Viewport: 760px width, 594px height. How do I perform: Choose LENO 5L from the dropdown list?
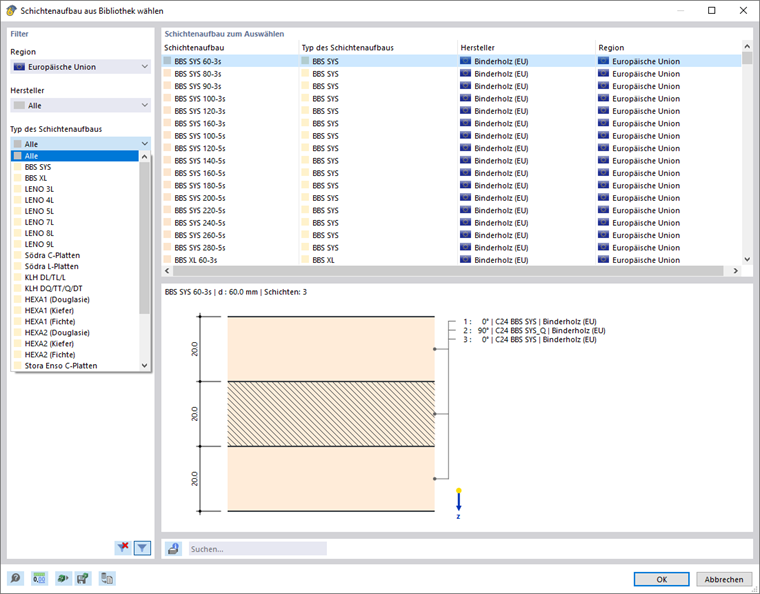click(75, 211)
